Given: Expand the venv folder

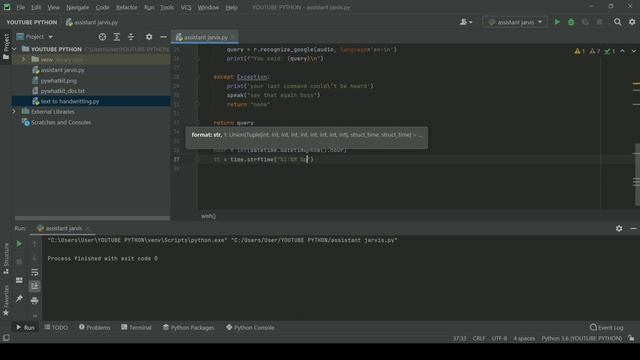Looking at the screenshot, I should (x=23, y=60).
